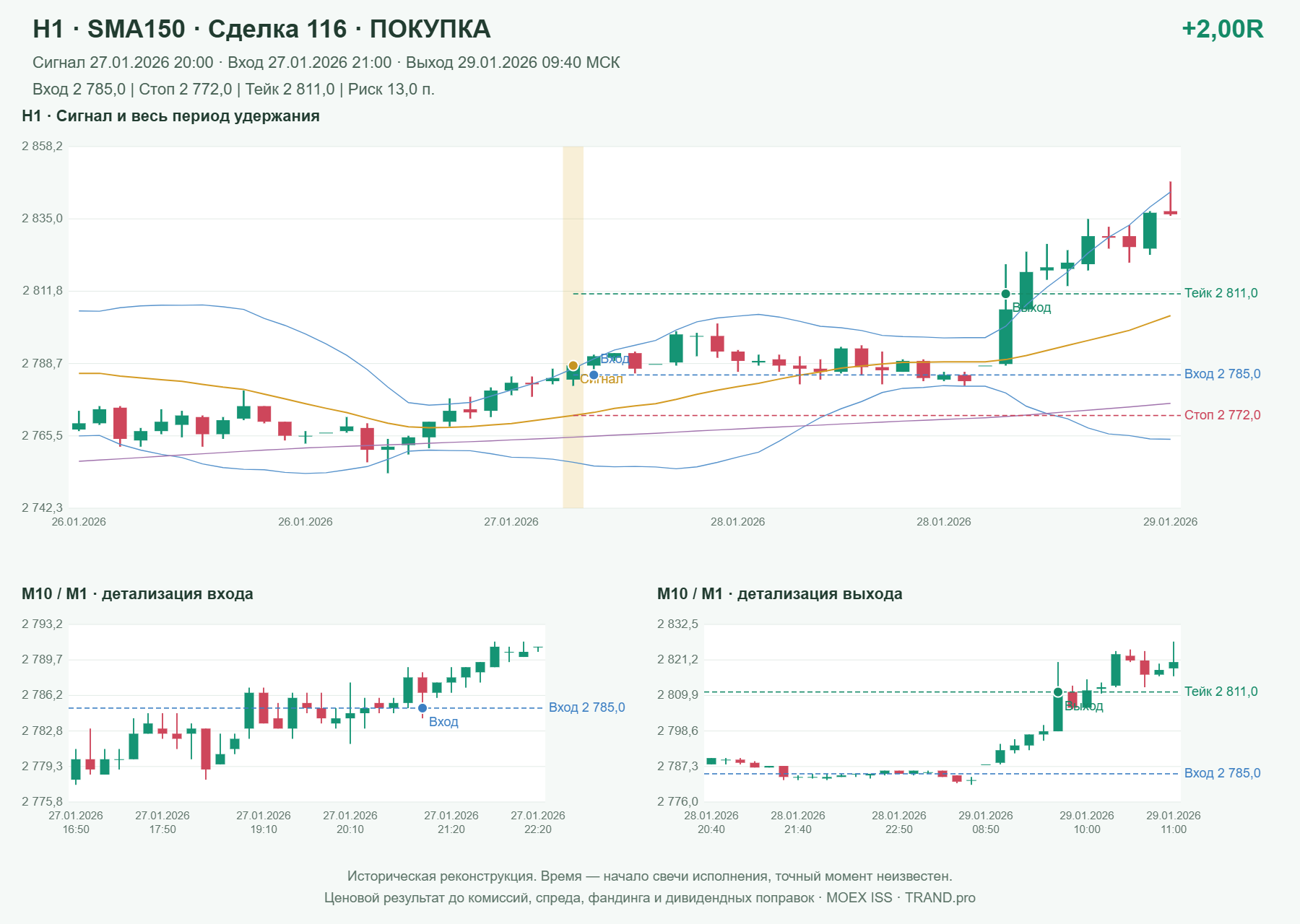1300x924 pixels.
Task: Click the 'M10 / M1 · детализация выхода' heading
Action: click(x=780, y=594)
